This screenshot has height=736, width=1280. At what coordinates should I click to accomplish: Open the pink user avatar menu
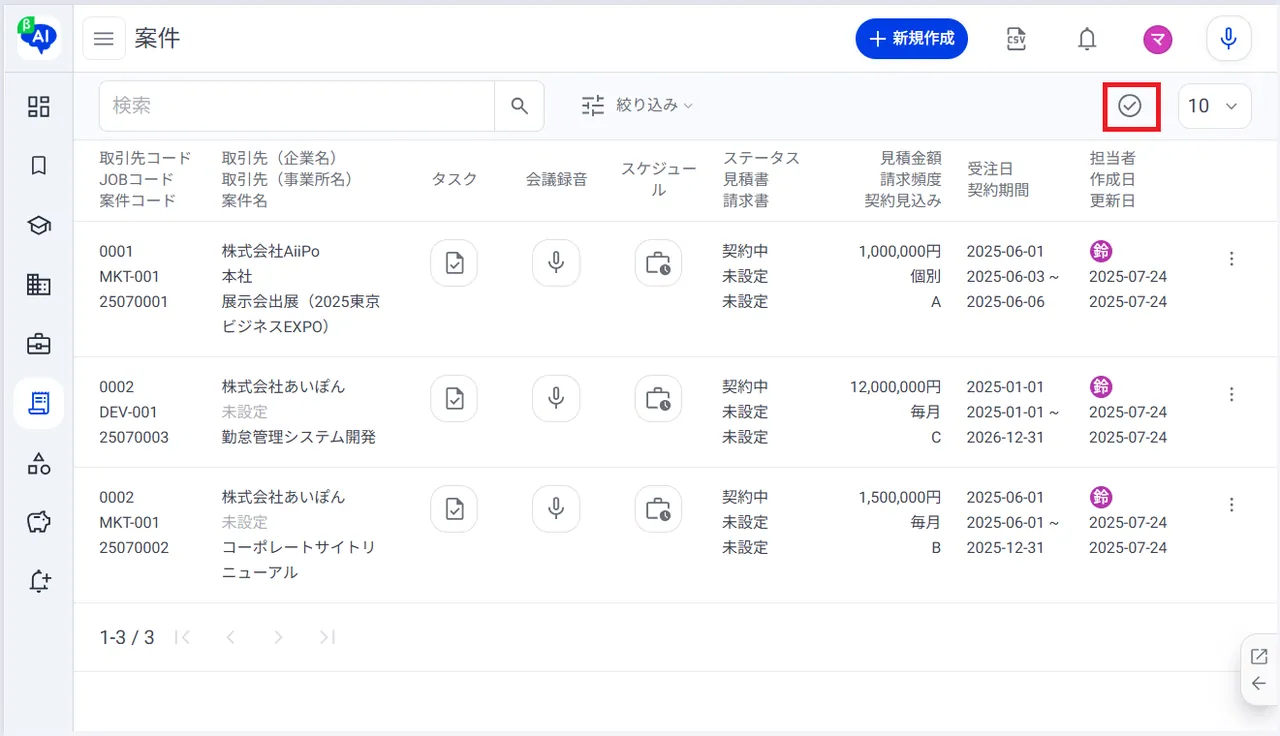coord(1158,39)
